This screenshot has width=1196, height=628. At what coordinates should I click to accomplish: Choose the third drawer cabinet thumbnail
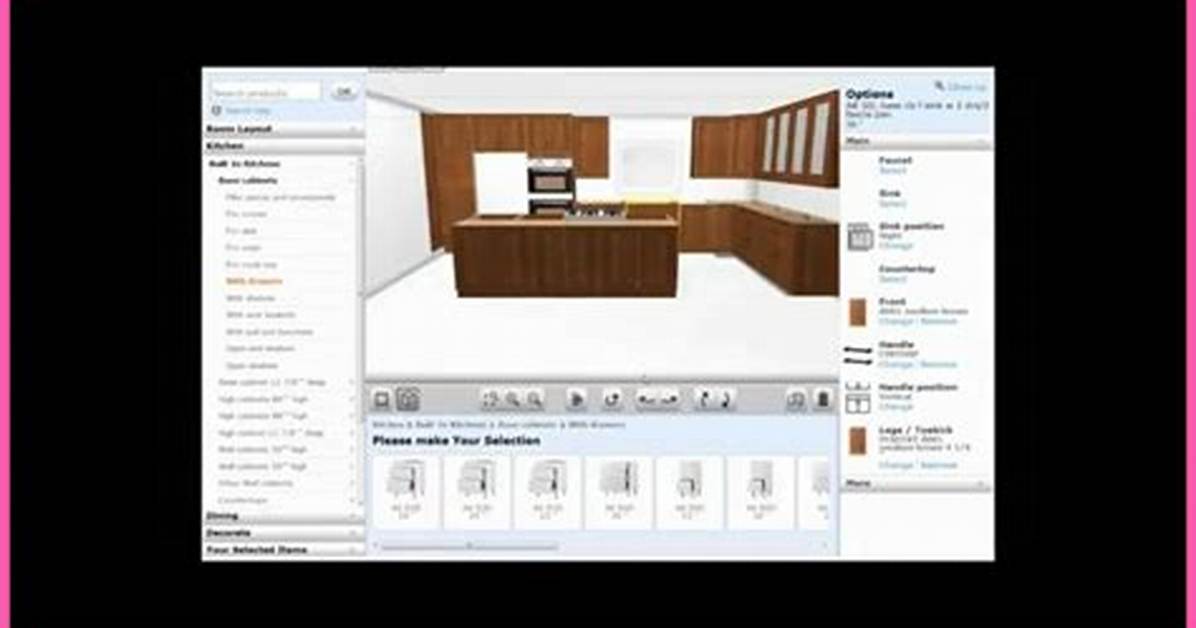pos(547,491)
